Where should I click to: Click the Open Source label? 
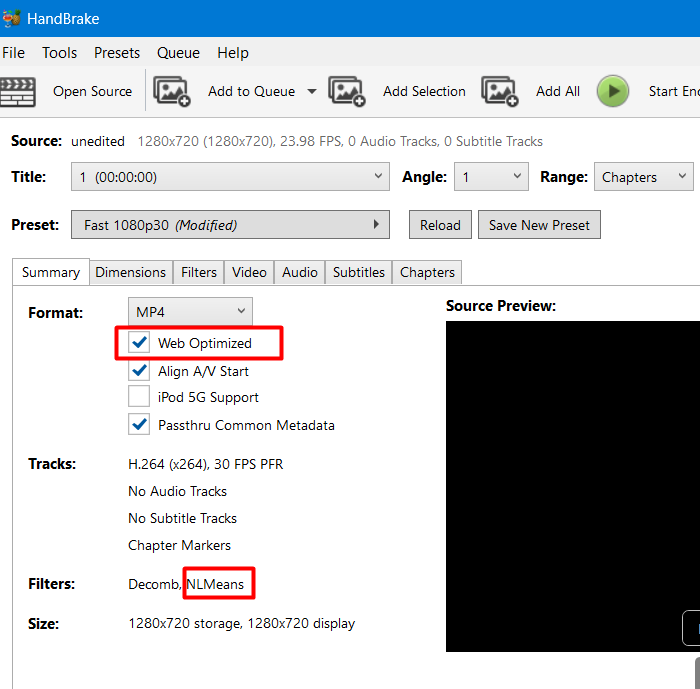pos(92,91)
